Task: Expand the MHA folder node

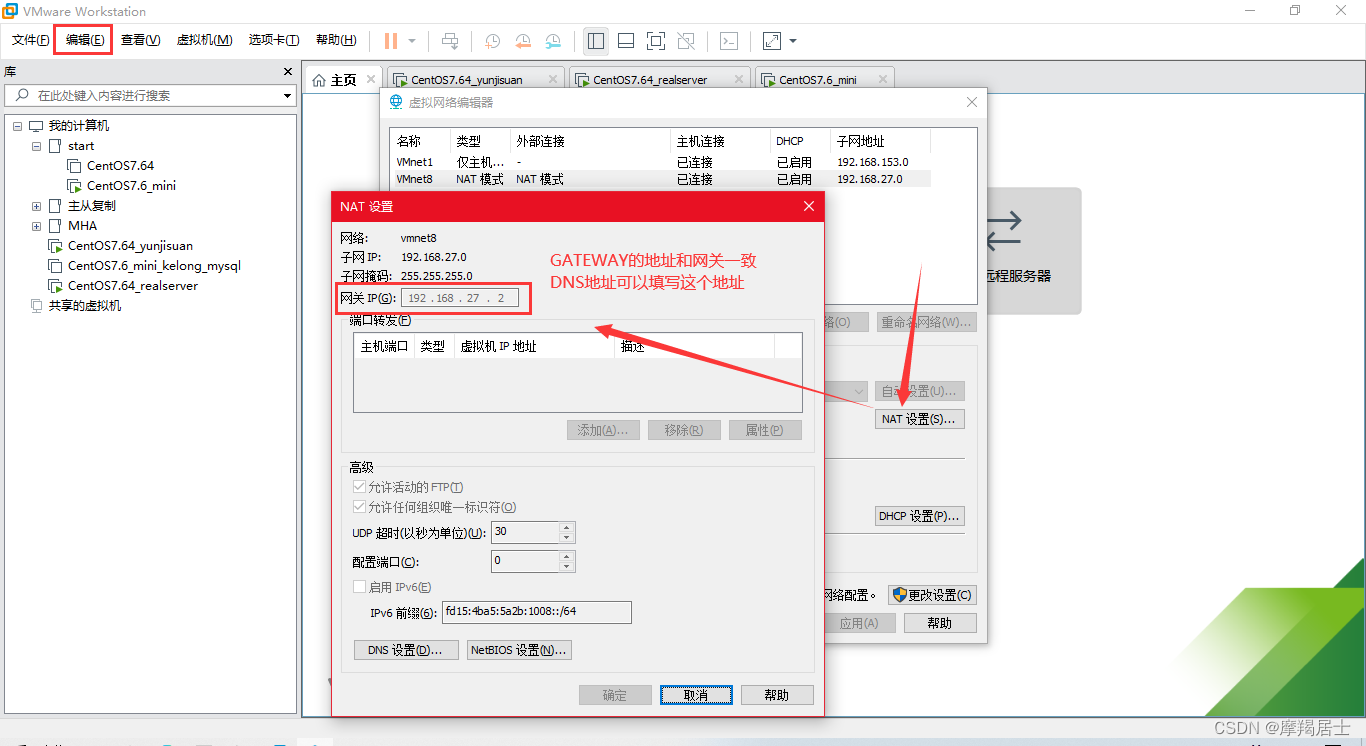Action: point(37,226)
